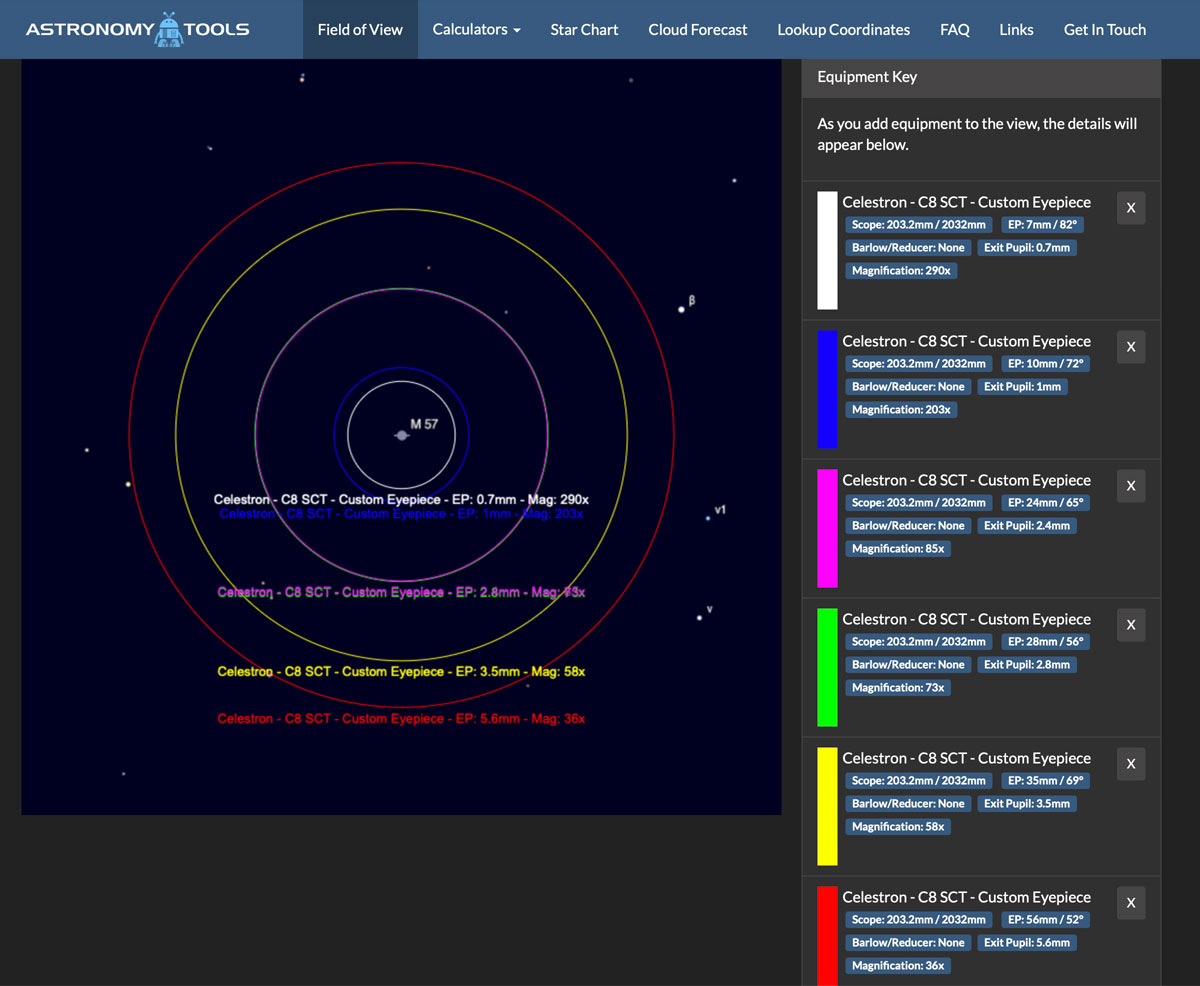Open the Get In Touch page
This screenshot has width=1200, height=986.
[x=1105, y=29]
